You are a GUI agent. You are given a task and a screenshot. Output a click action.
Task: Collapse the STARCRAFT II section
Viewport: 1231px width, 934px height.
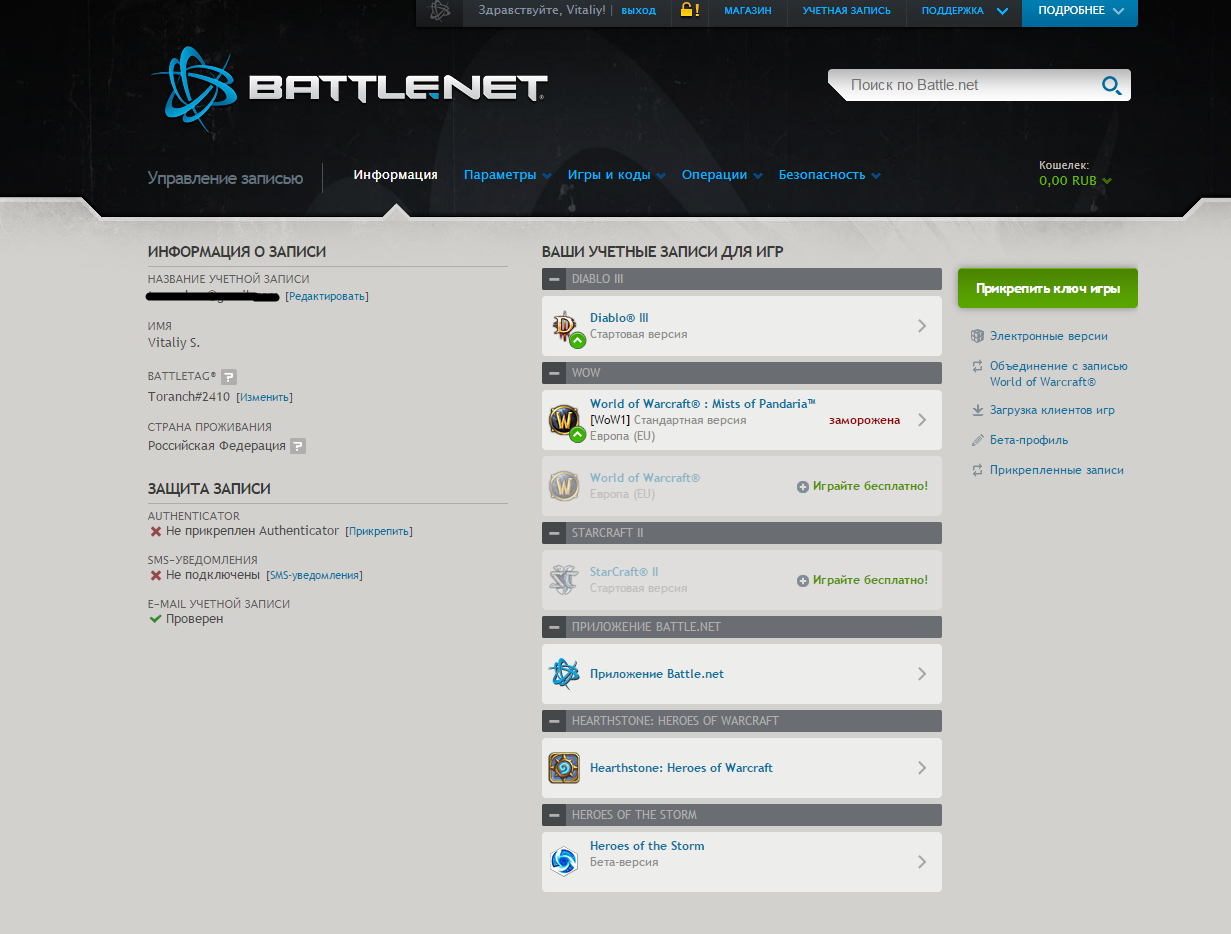coord(554,533)
